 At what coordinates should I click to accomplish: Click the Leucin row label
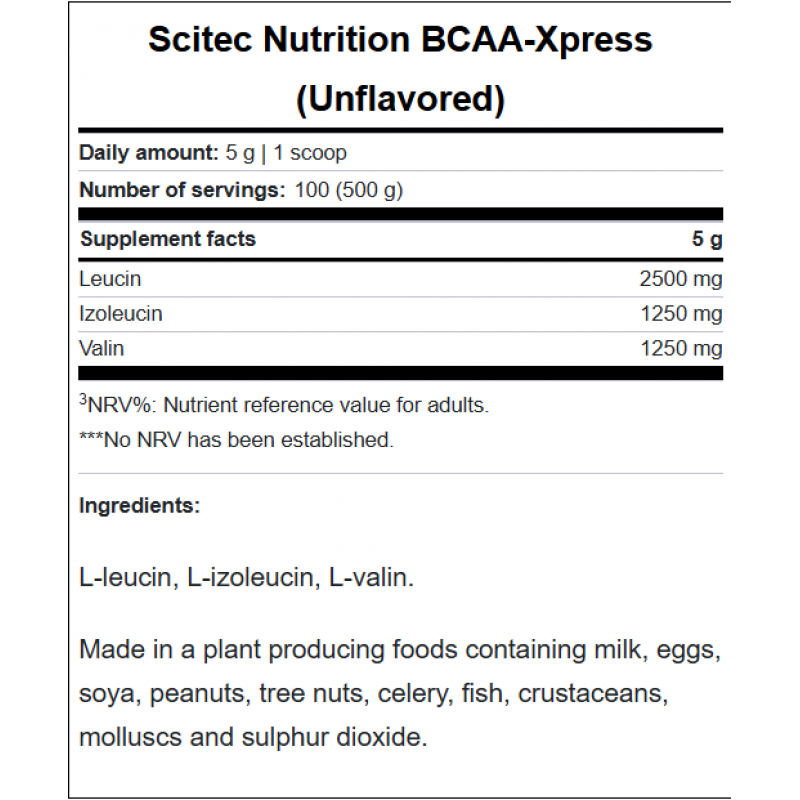pyautogui.click(x=110, y=279)
